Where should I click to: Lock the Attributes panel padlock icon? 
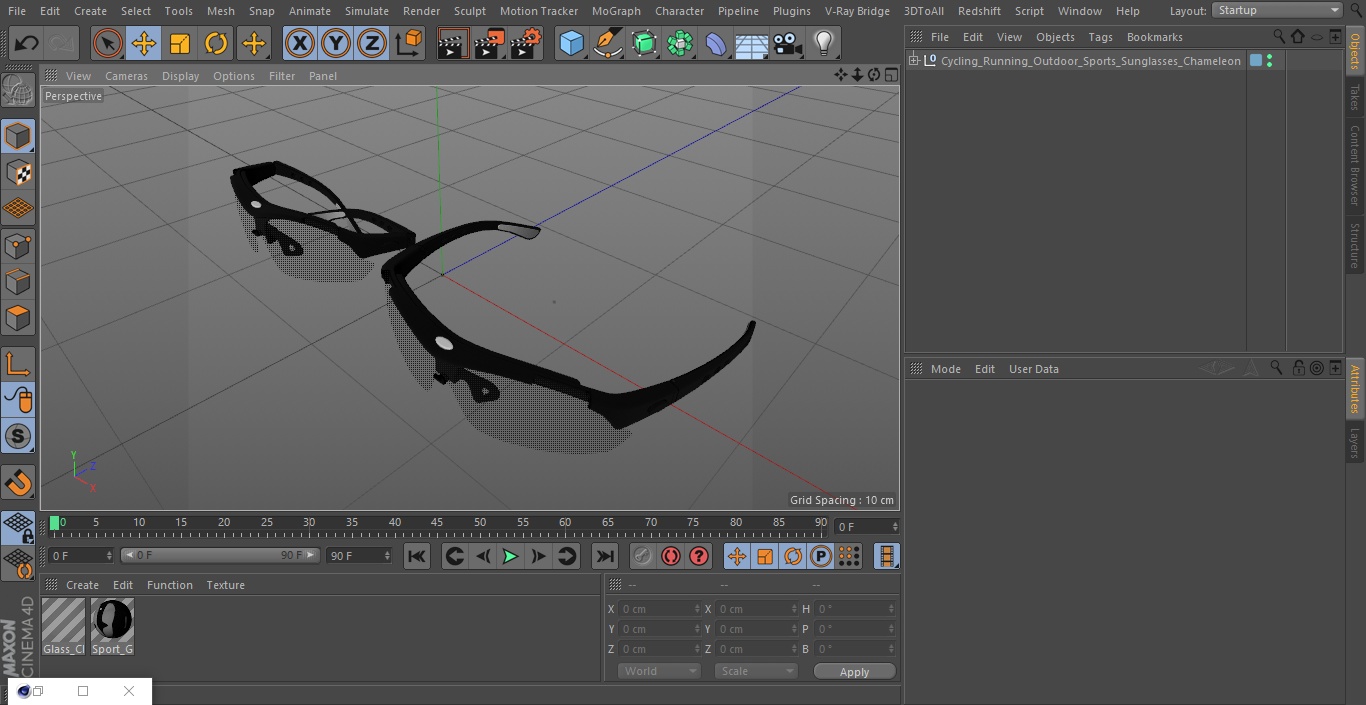pyautogui.click(x=1298, y=368)
